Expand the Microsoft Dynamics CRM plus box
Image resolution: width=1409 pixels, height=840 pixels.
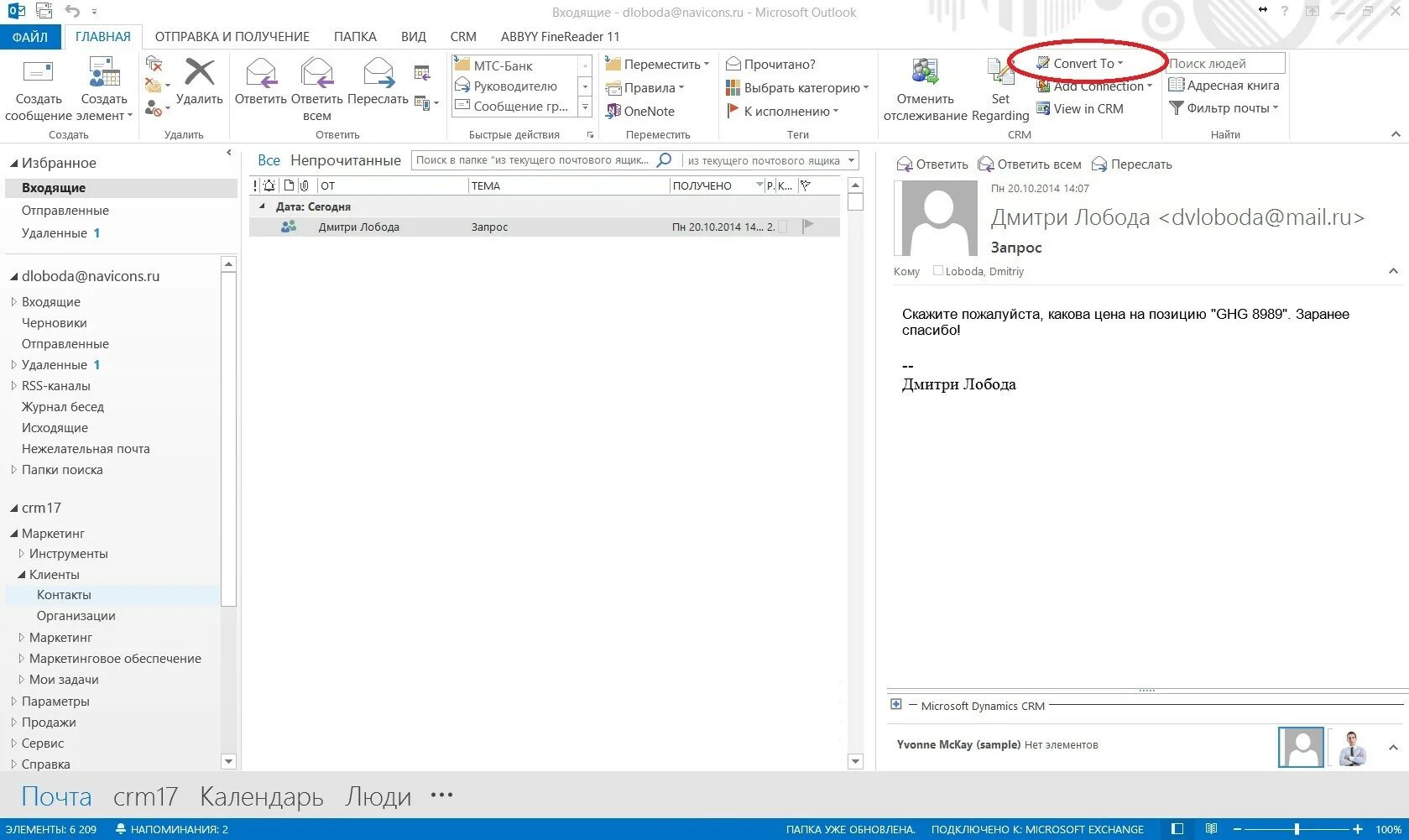coord(896,704)
